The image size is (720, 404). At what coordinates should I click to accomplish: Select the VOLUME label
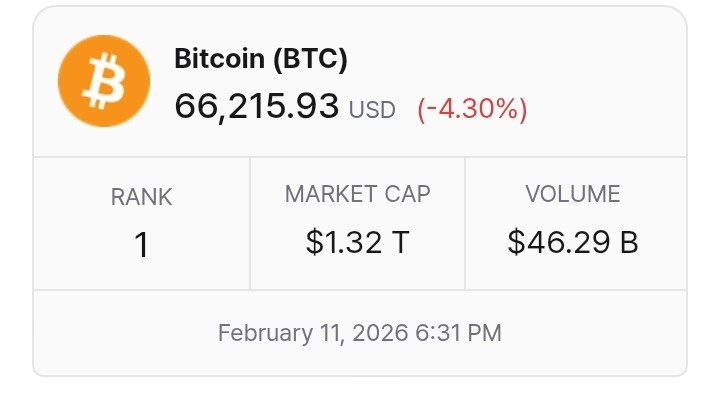(573, 194)
